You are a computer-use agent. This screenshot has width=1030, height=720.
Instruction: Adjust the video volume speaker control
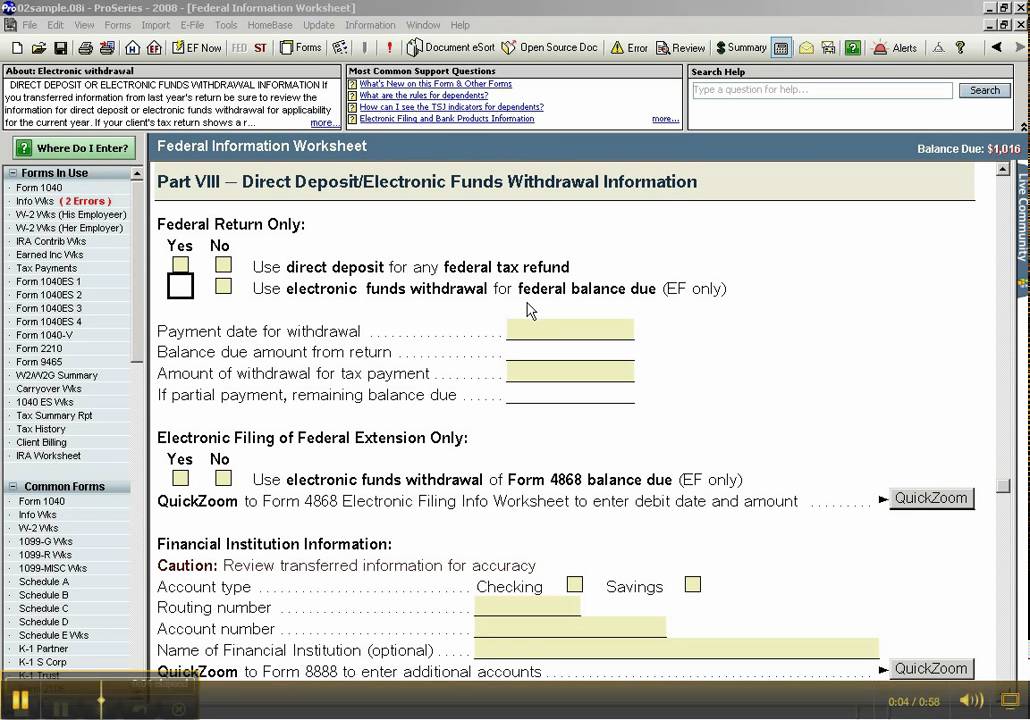click(972, 700)
